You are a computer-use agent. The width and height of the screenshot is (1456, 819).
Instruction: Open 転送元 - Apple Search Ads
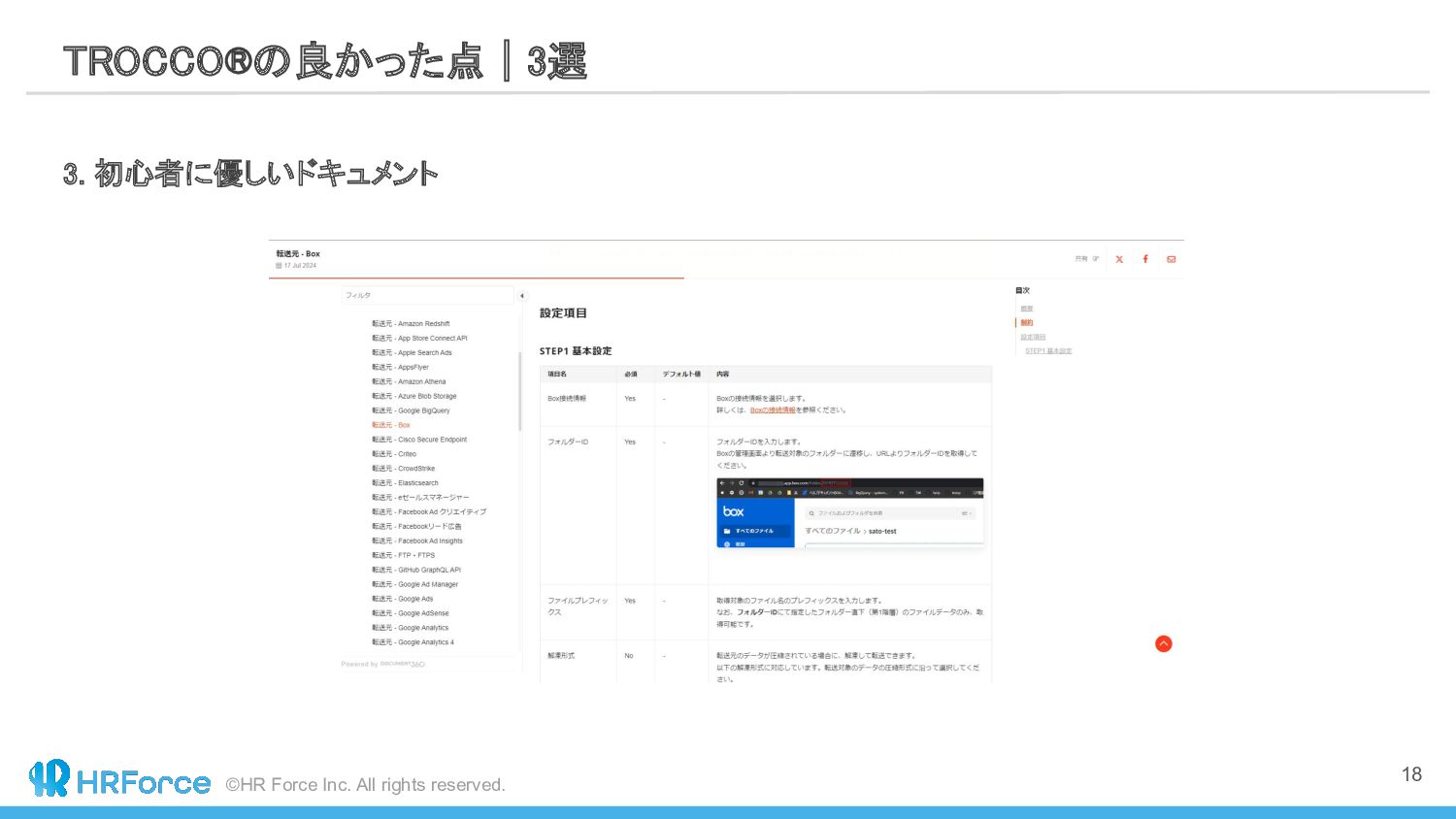click(x=412, y=353)
